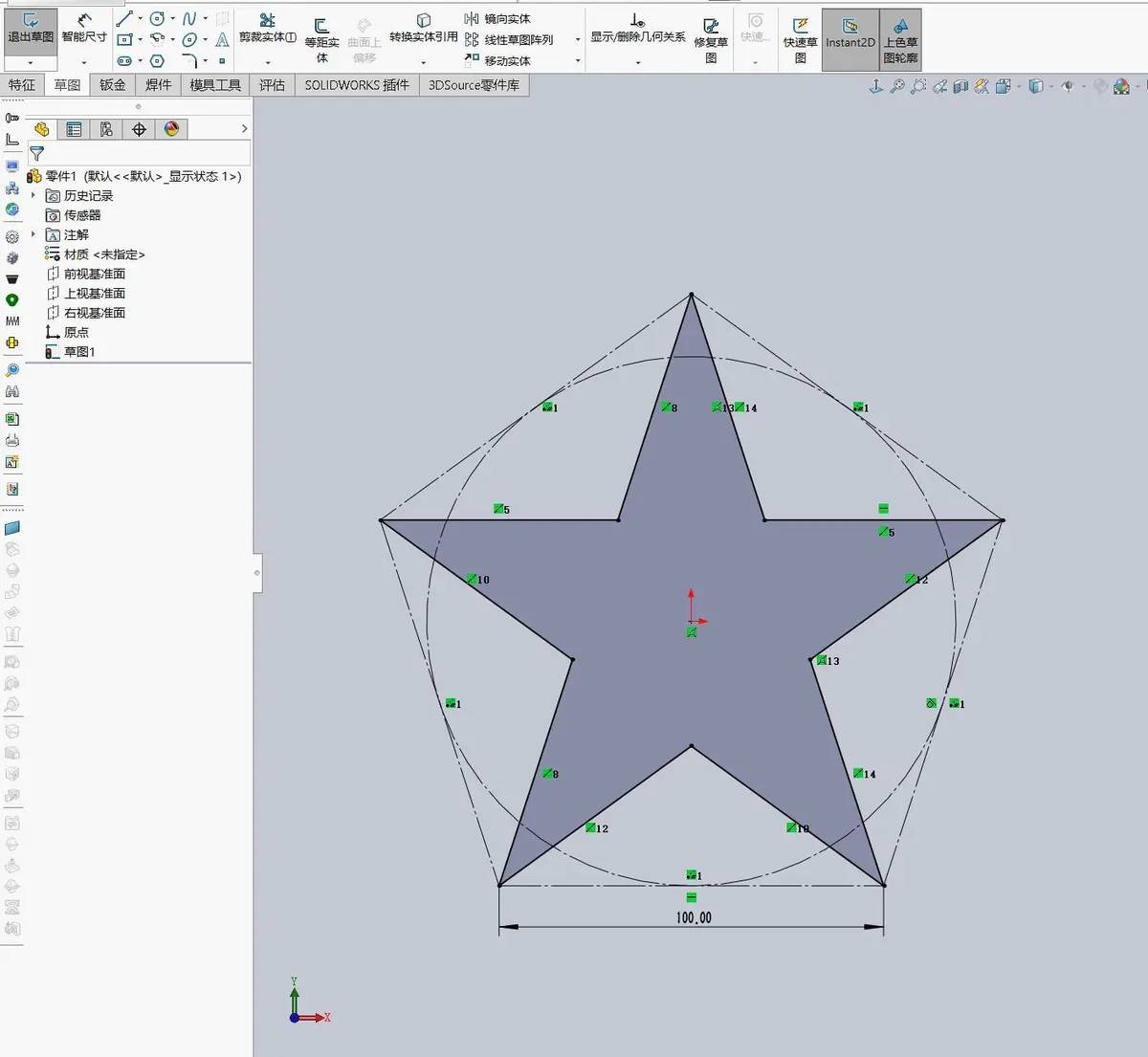Toggle the Instant2D button
The image size is (1148, 1057).
click(x=850, y=38)
